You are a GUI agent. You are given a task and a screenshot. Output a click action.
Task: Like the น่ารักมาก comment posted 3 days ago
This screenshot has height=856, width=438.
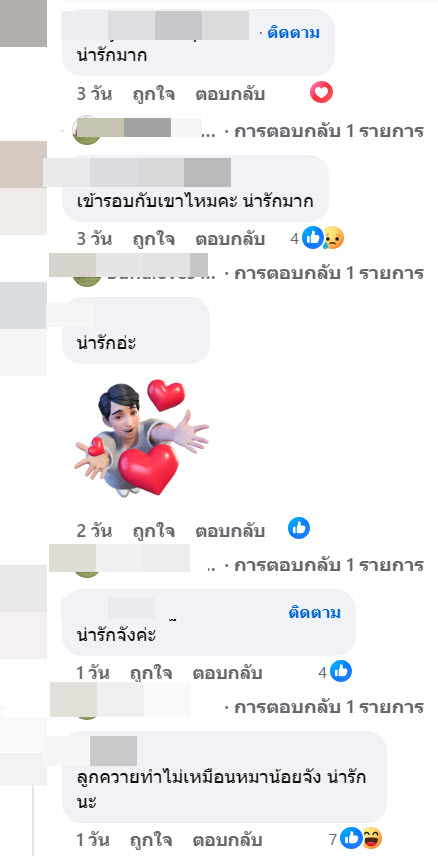(153, 94)
